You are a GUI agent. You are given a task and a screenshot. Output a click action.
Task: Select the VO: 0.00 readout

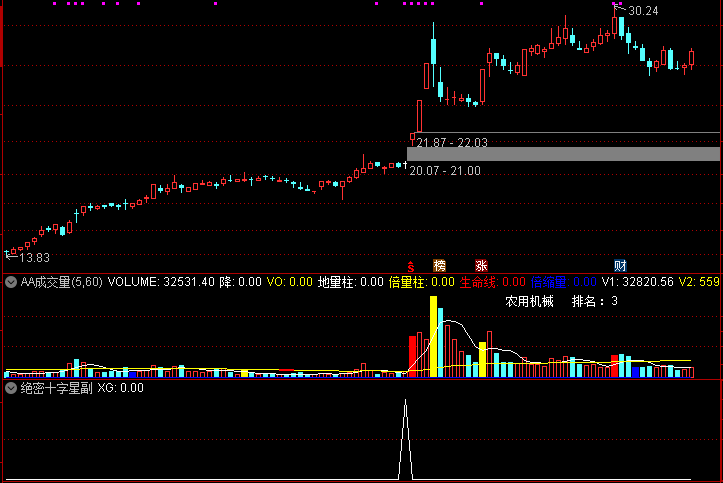tap(290, 282)
